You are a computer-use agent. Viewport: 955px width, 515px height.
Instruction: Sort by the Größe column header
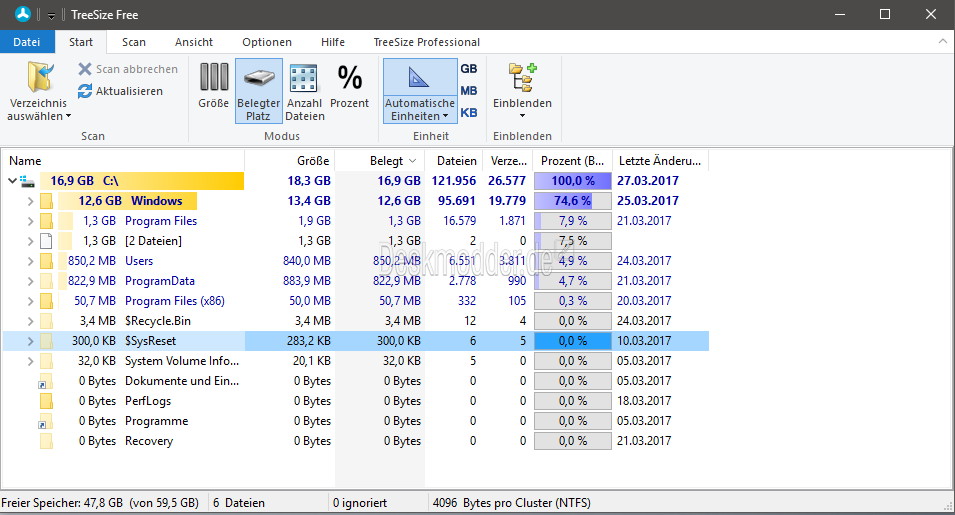coord(290,161)
